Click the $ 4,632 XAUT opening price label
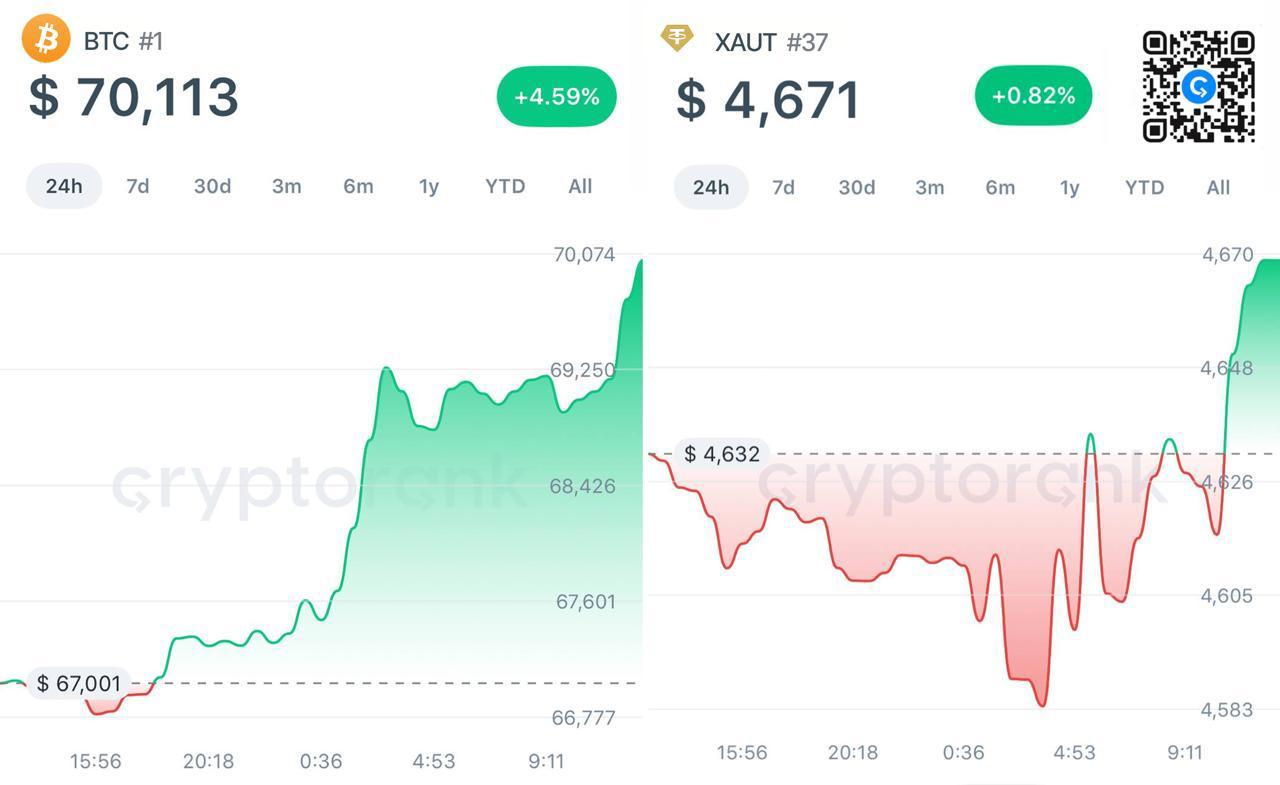This screenshot has height=785, width=1280. [x=722, y=454]
